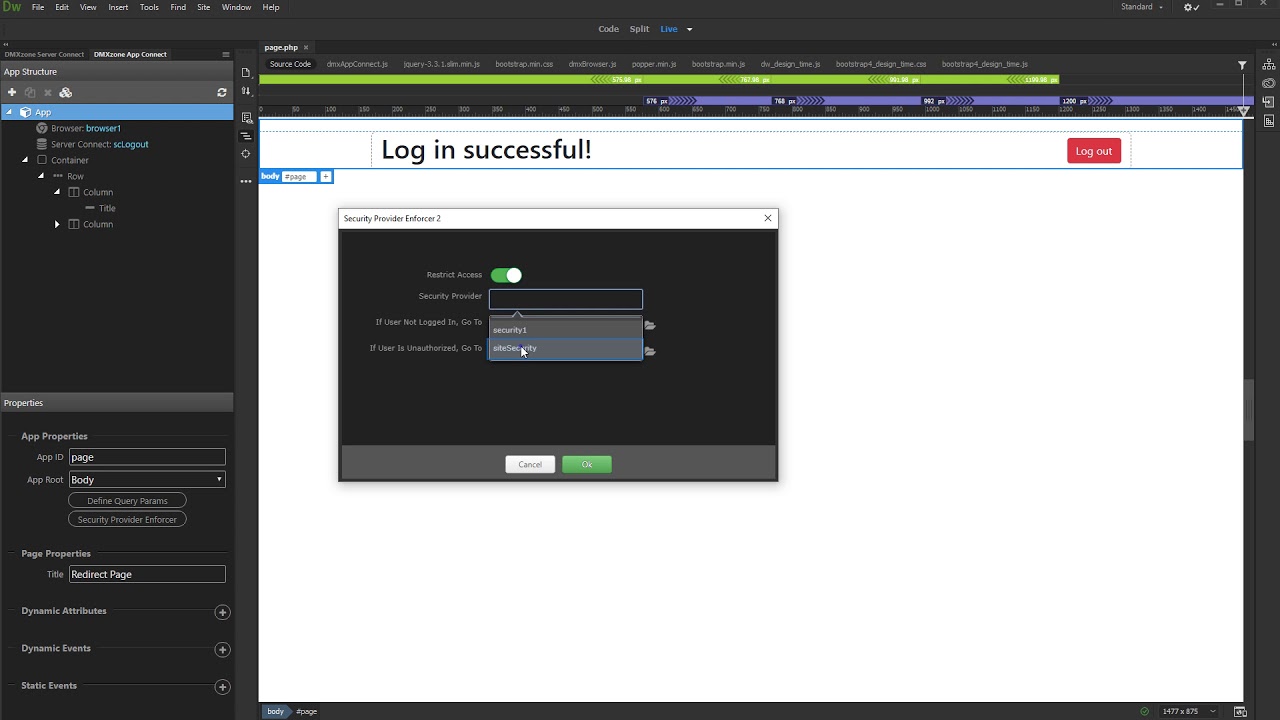Expand the second collapsed Column node
This screenshot has width=1280, height=720.
[x=57, y=224]
